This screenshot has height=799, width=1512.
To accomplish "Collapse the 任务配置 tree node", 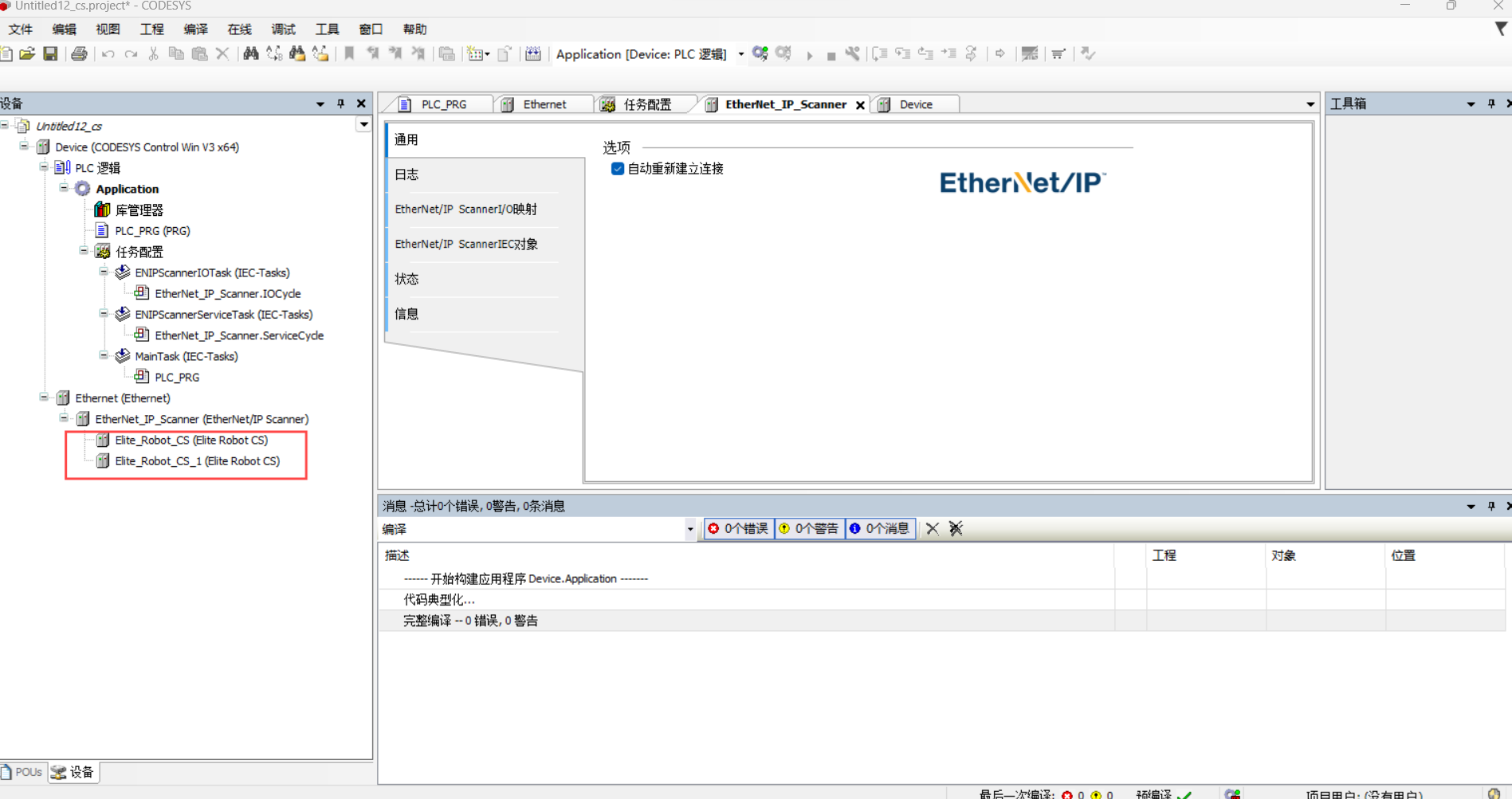I will (x=84, y=251).
